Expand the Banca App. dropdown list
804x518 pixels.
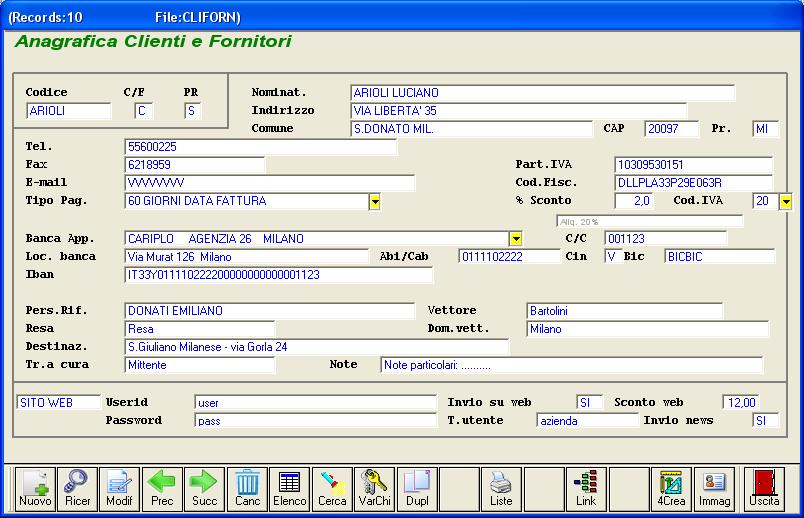(515, 239)
